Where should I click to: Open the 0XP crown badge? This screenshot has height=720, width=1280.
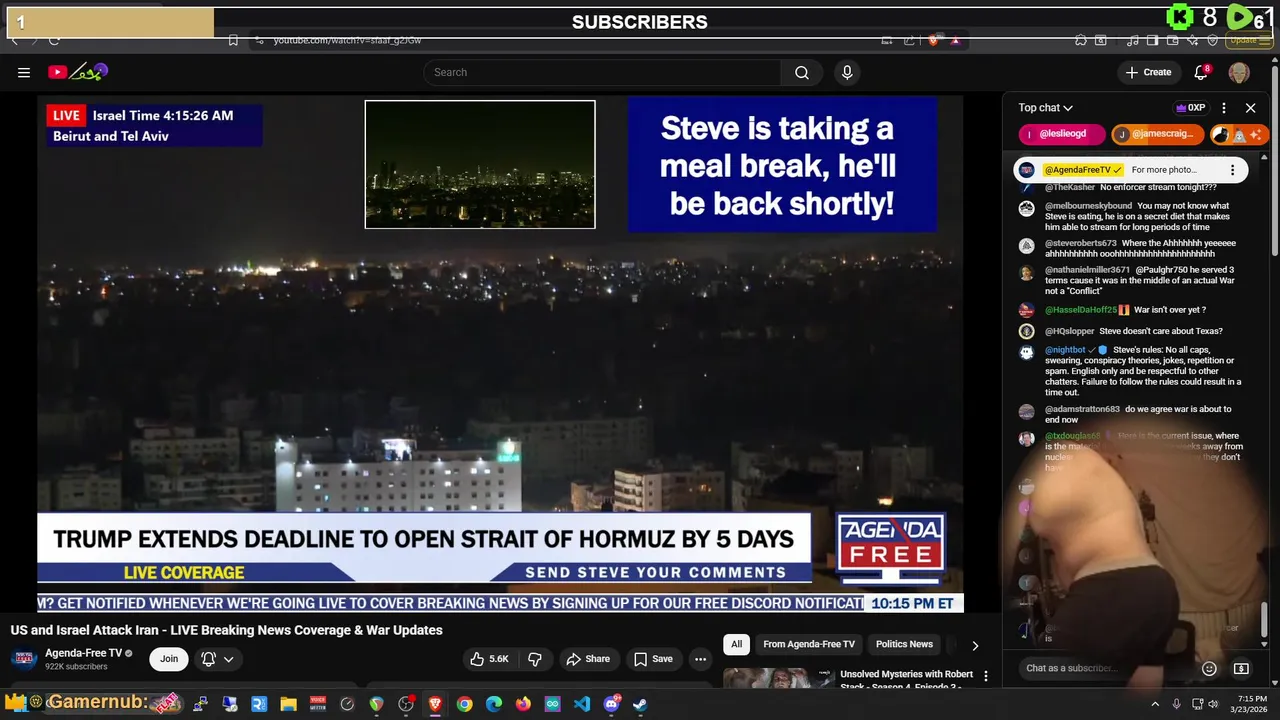pos(1190,108)
